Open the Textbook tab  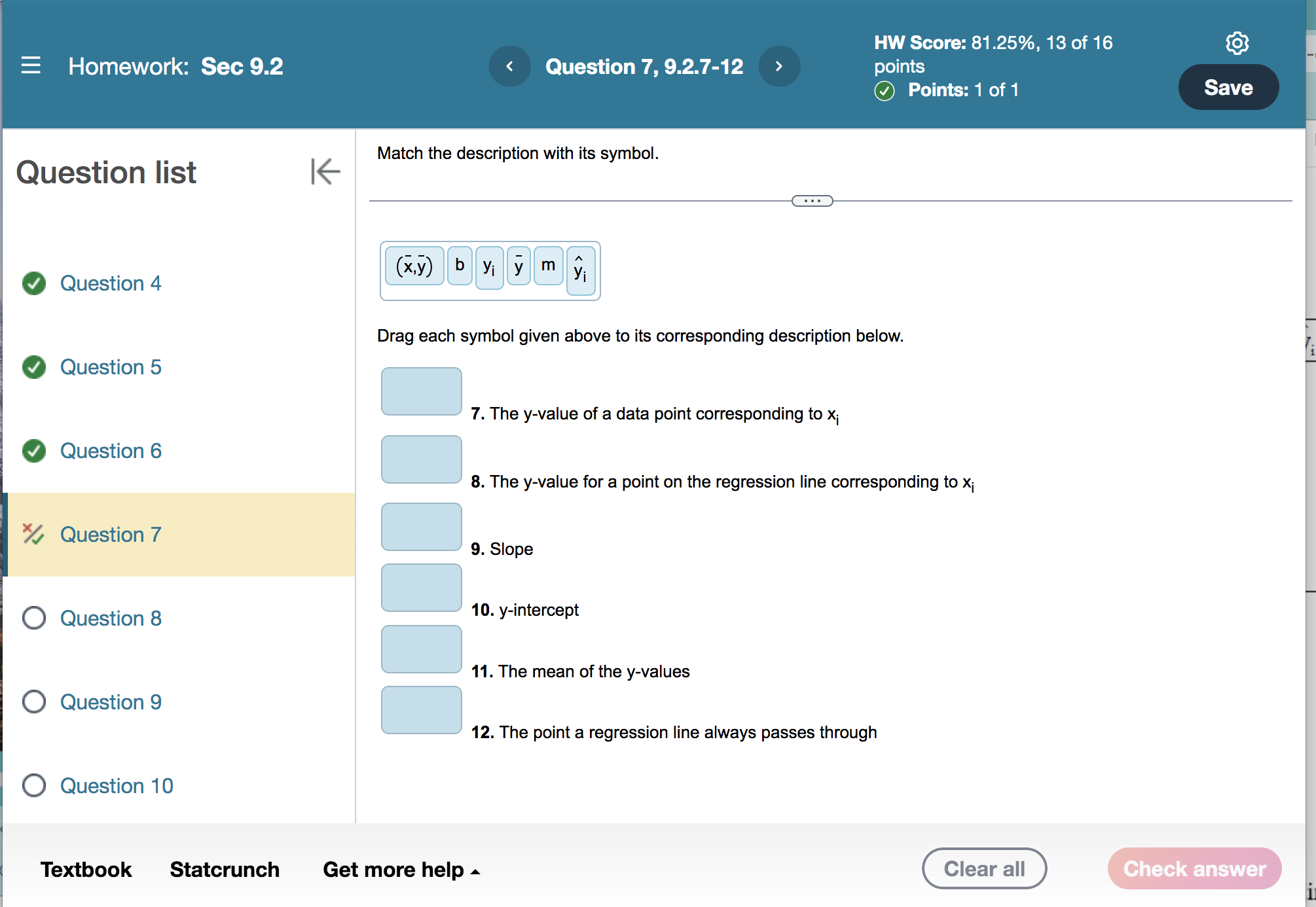[86, 869]
